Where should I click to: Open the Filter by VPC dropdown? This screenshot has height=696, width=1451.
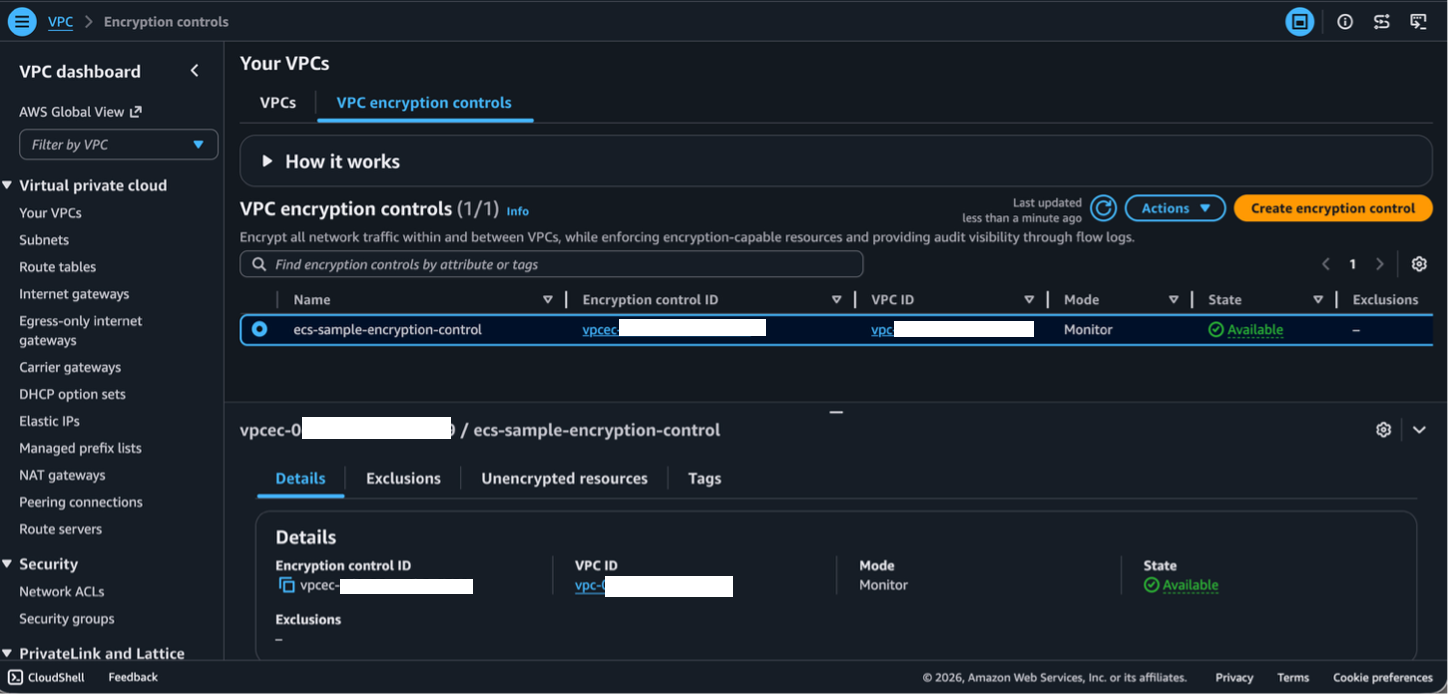coord(118,144)
